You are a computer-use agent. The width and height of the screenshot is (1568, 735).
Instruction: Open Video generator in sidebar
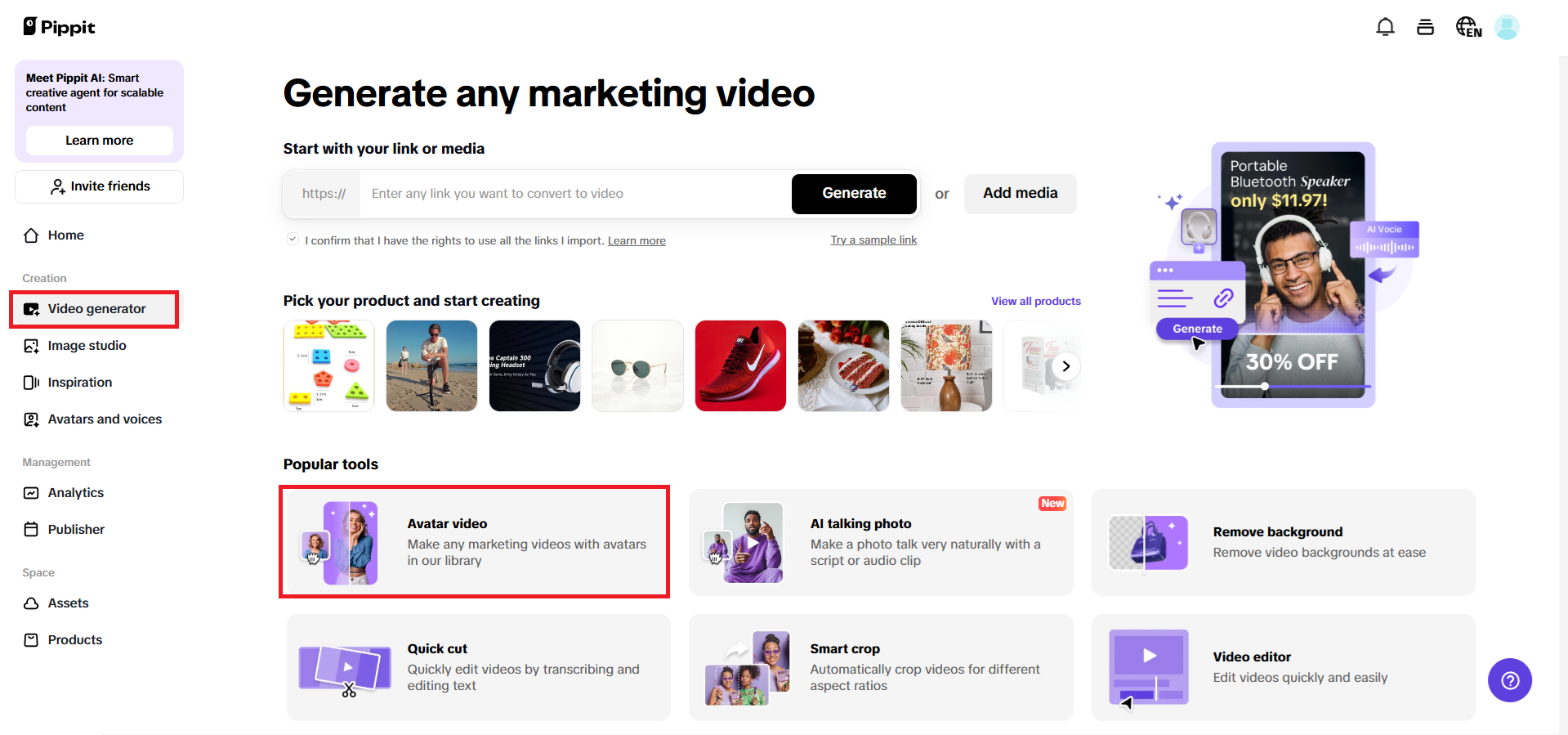pos(96,309)
